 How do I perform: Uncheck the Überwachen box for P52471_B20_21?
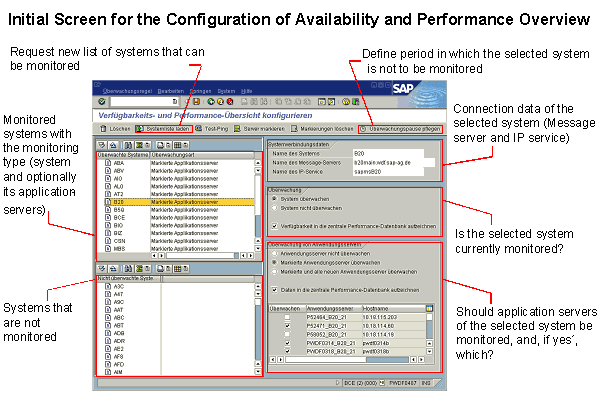coord(287,326)
